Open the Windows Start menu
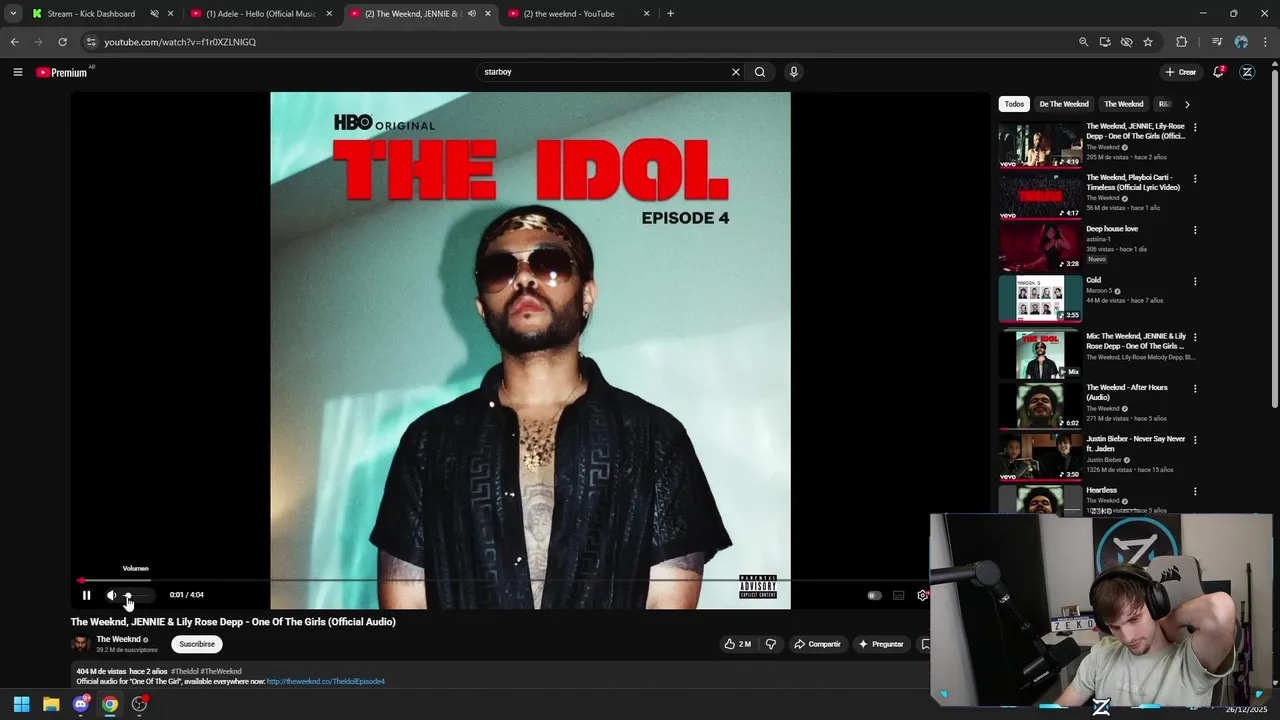The width and height of the screenshot is (1280, 720). pos(21,704)
